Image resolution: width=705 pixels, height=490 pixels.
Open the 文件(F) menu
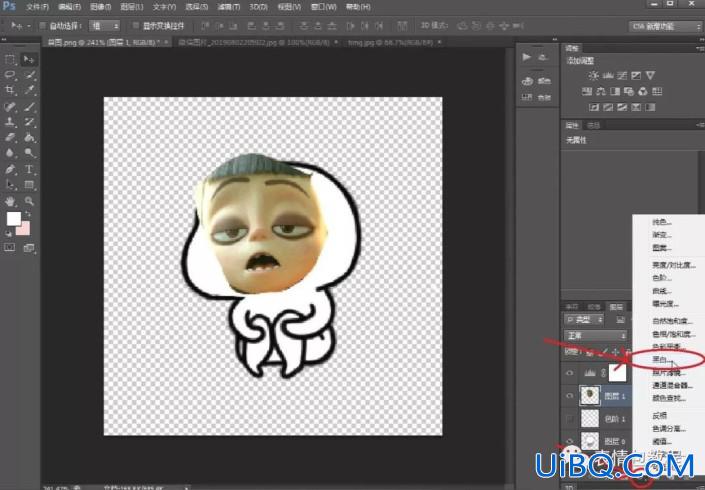(x=37, y=7)
